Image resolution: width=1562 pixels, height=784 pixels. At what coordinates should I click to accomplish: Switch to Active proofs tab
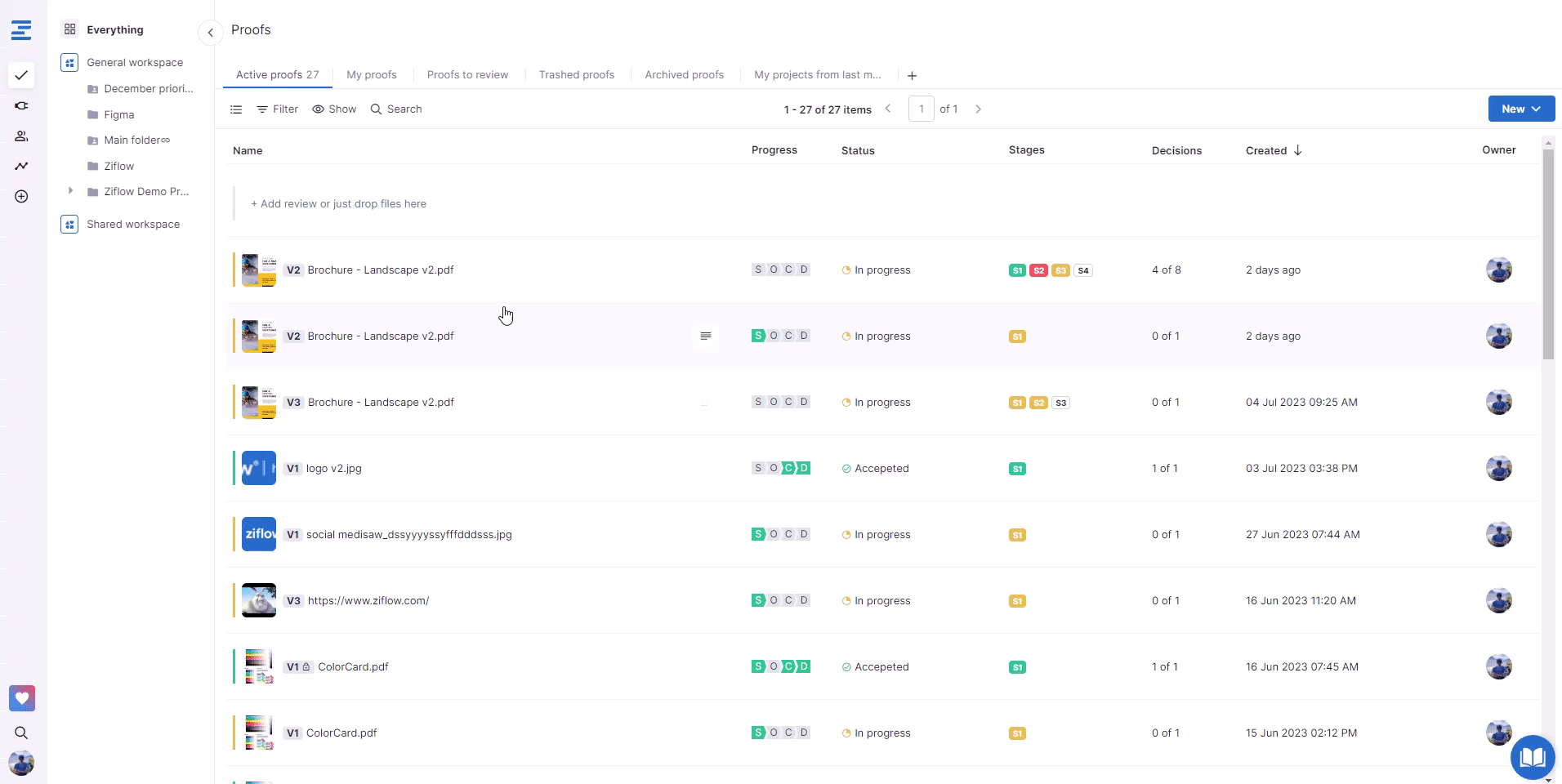click(x=278, y=74)
